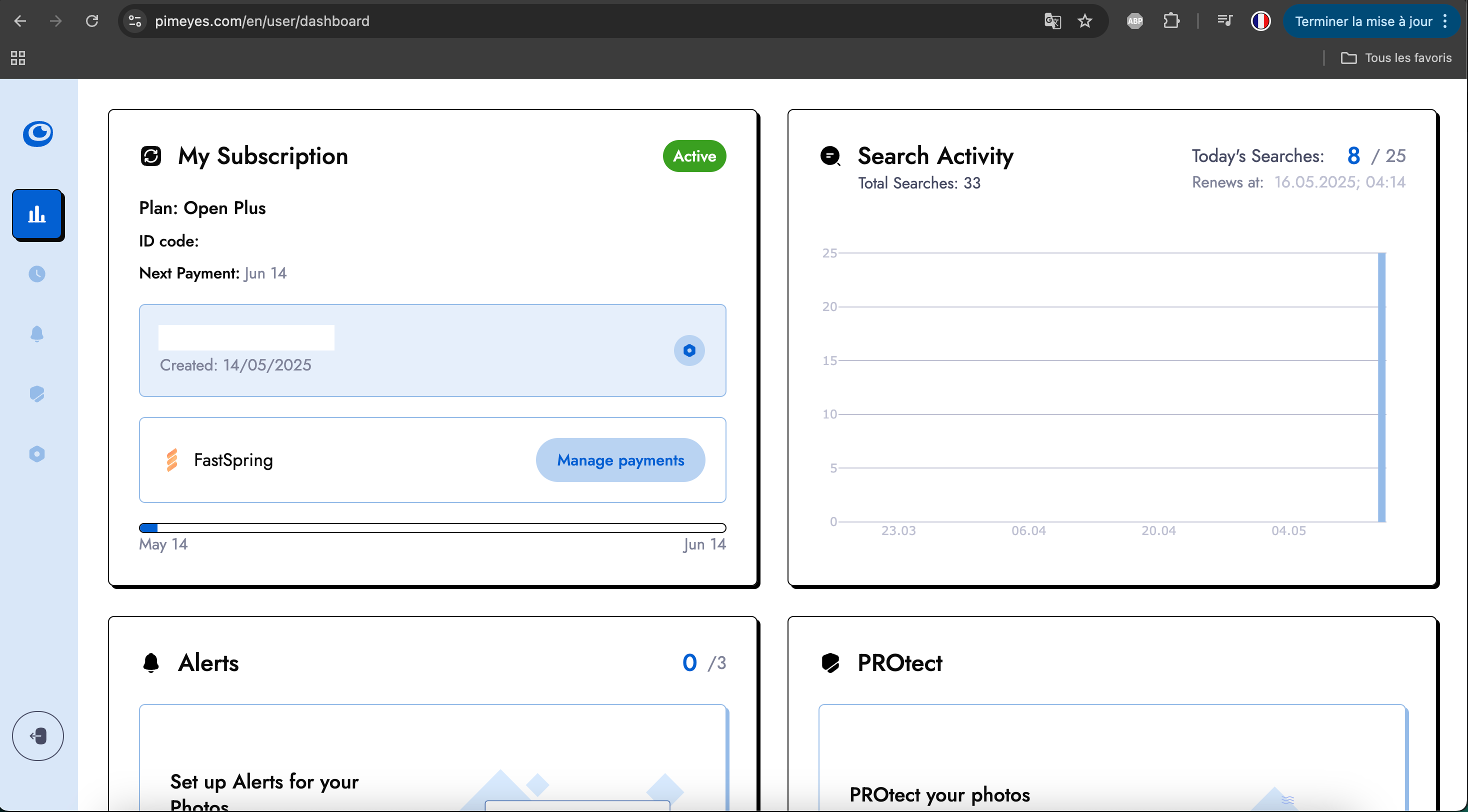Image resolution: width=1468 pixels, height=812 pixels.
Task: Click the PROtect shield heading icon
Action: tap(830, 662)
